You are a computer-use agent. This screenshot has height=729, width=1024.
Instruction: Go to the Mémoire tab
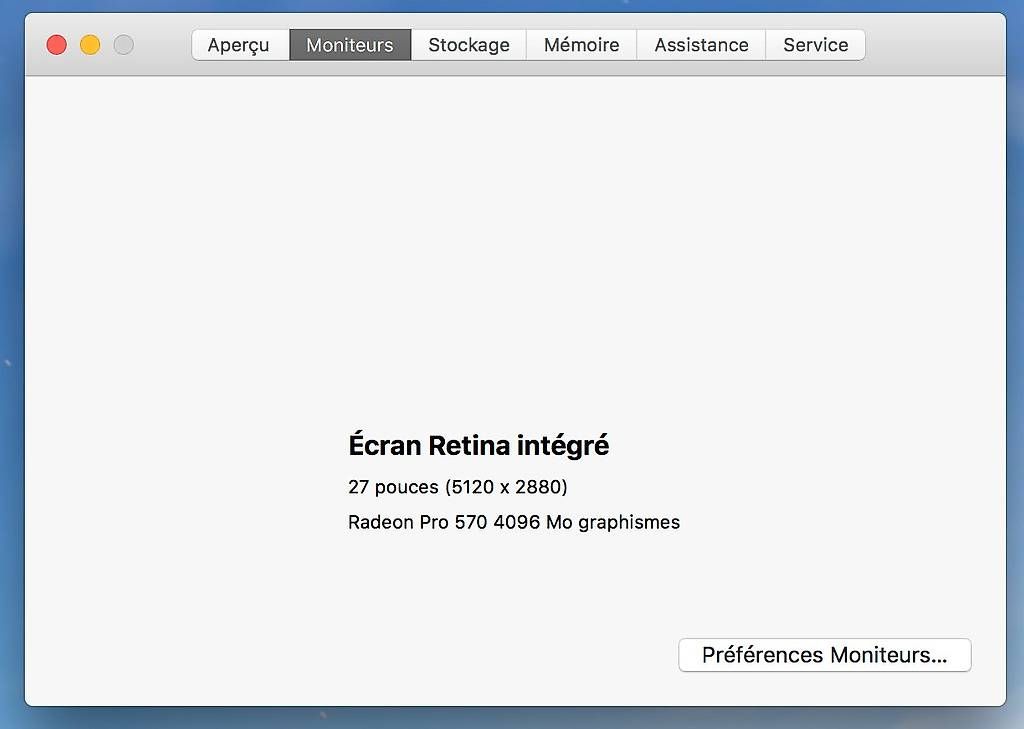pyautogui.click(x=581, y=45)
